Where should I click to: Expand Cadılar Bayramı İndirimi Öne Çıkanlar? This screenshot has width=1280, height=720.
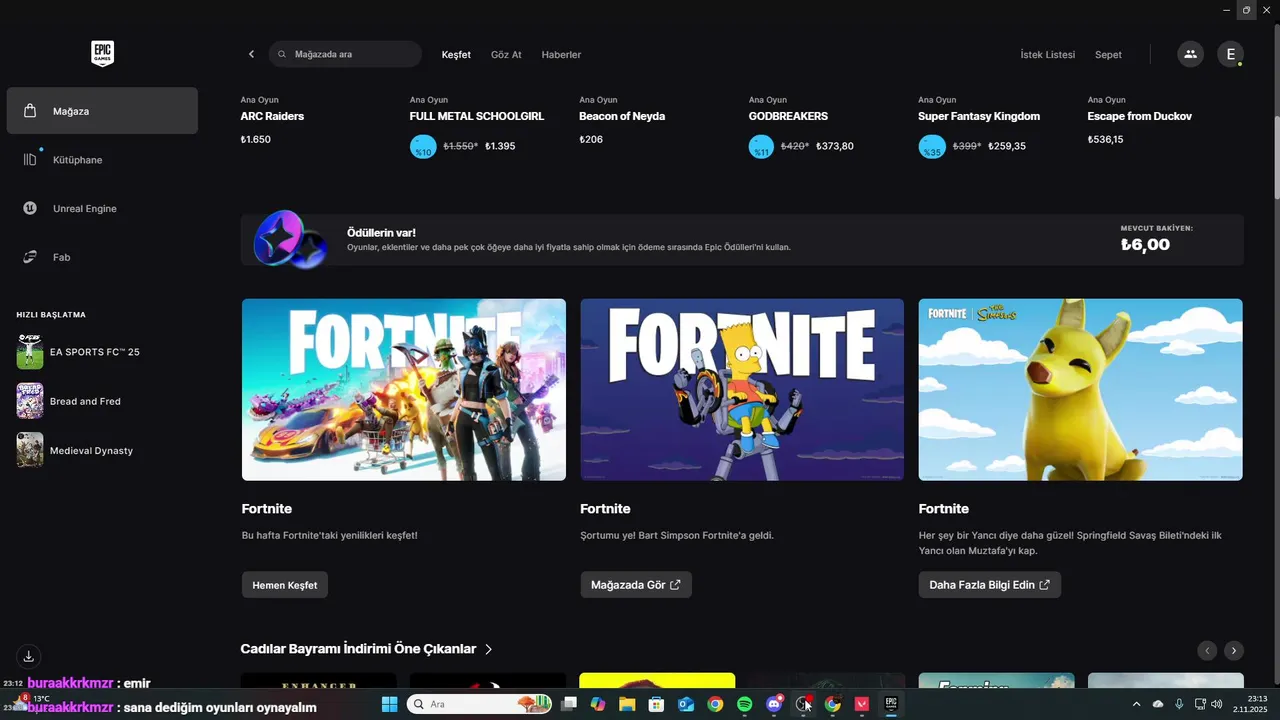tap(367, 649)
